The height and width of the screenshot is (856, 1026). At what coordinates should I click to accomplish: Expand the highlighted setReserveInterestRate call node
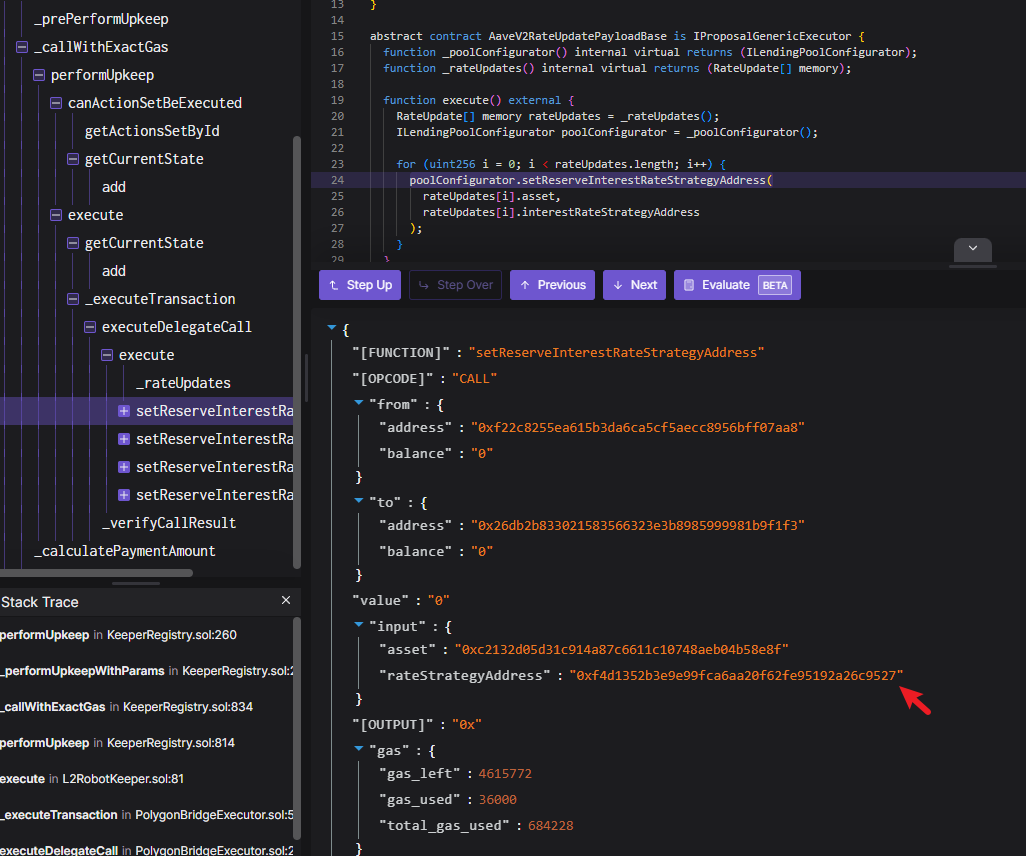(124, 411)
